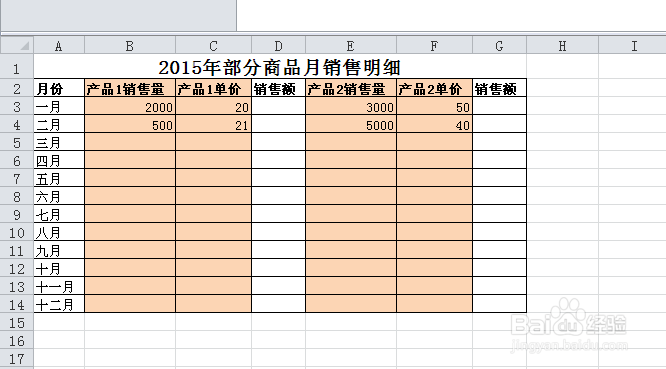666x369 pixels.
Task: Select row 16 header
Action: point(17,340)
